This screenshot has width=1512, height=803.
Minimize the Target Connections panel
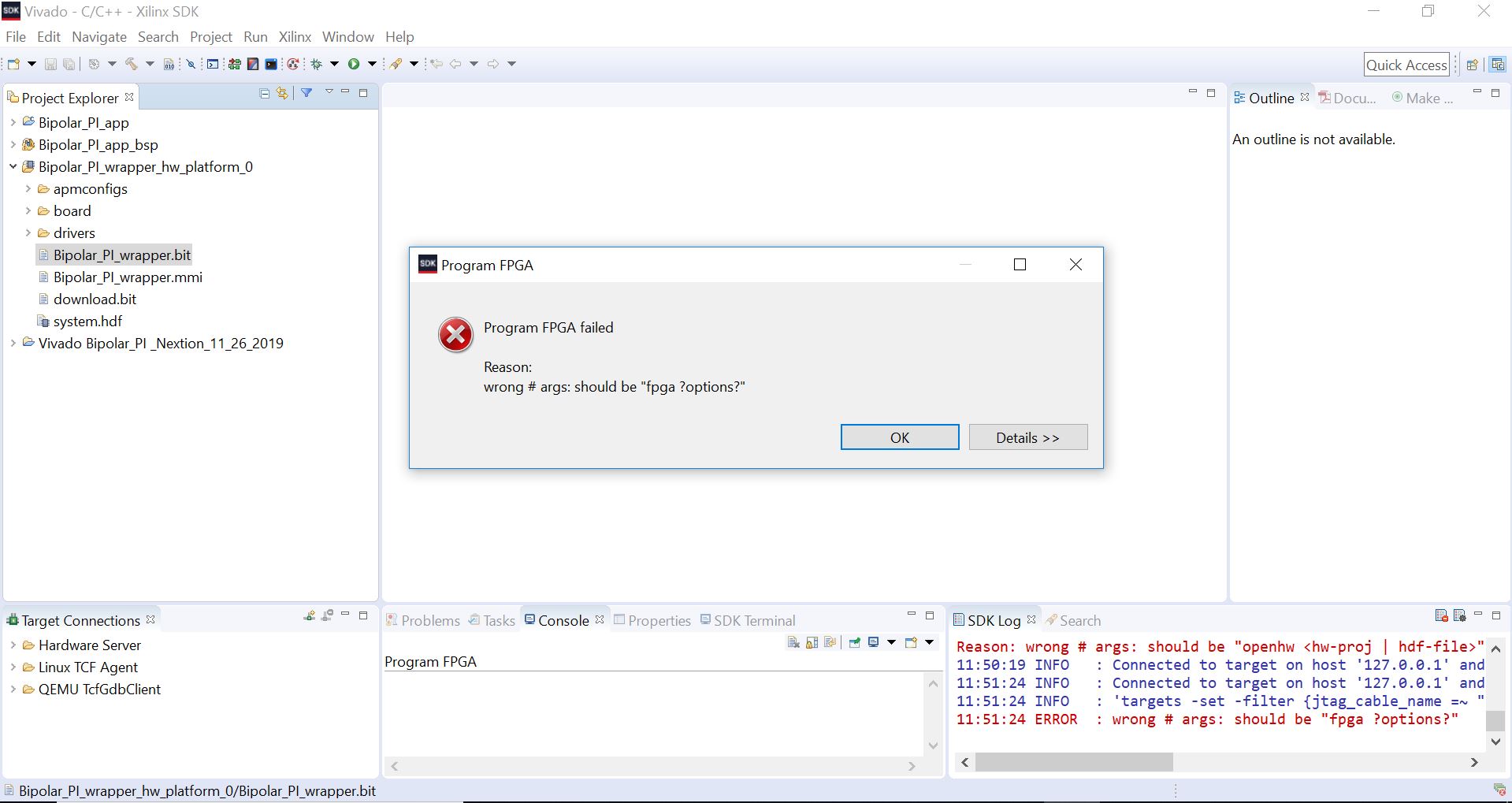(345, 615)
